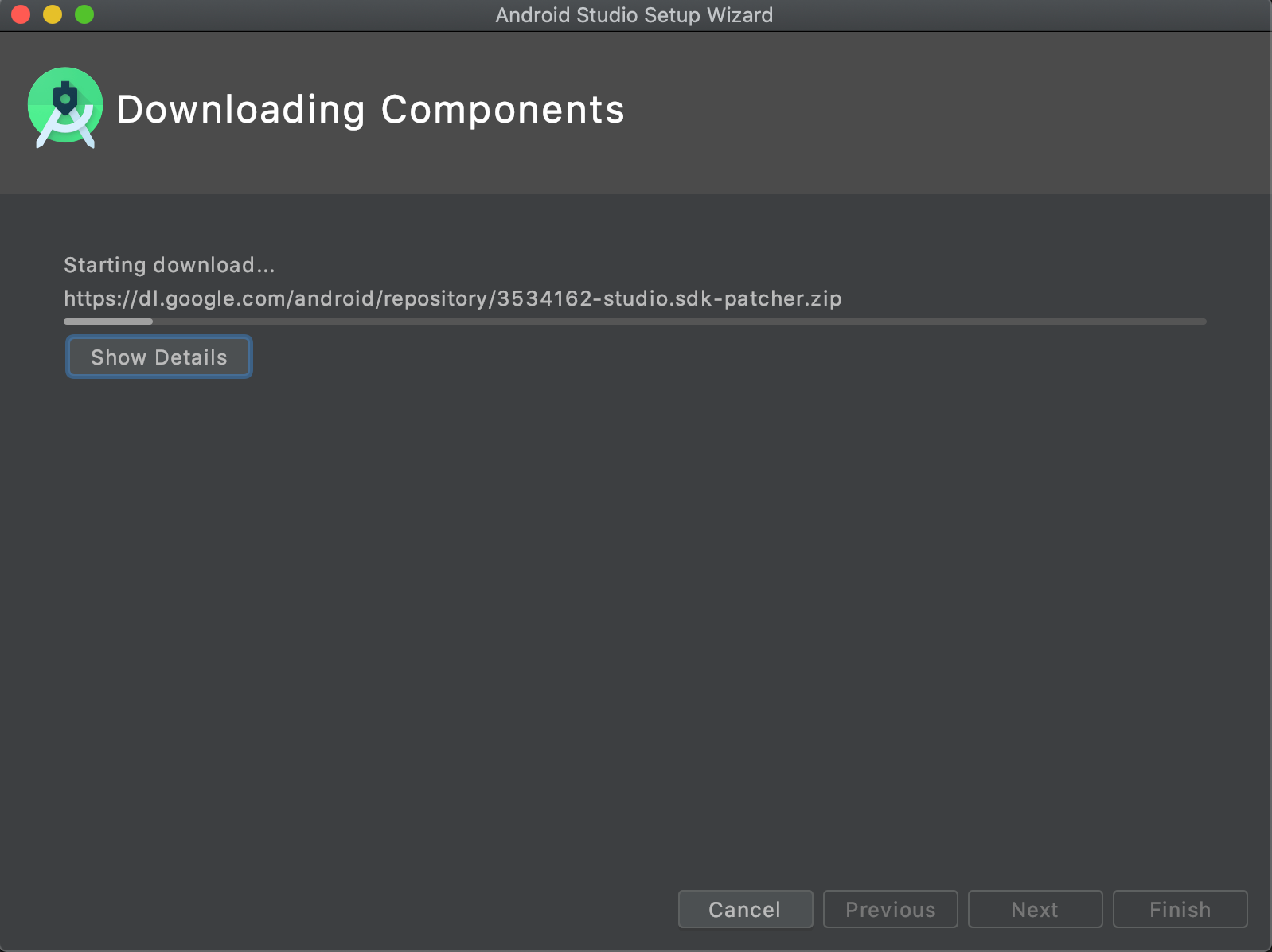Click the 'Android Studio Setup Wizard' window title
Screen dimensions: 1272x952
click(x=634, y=15)
